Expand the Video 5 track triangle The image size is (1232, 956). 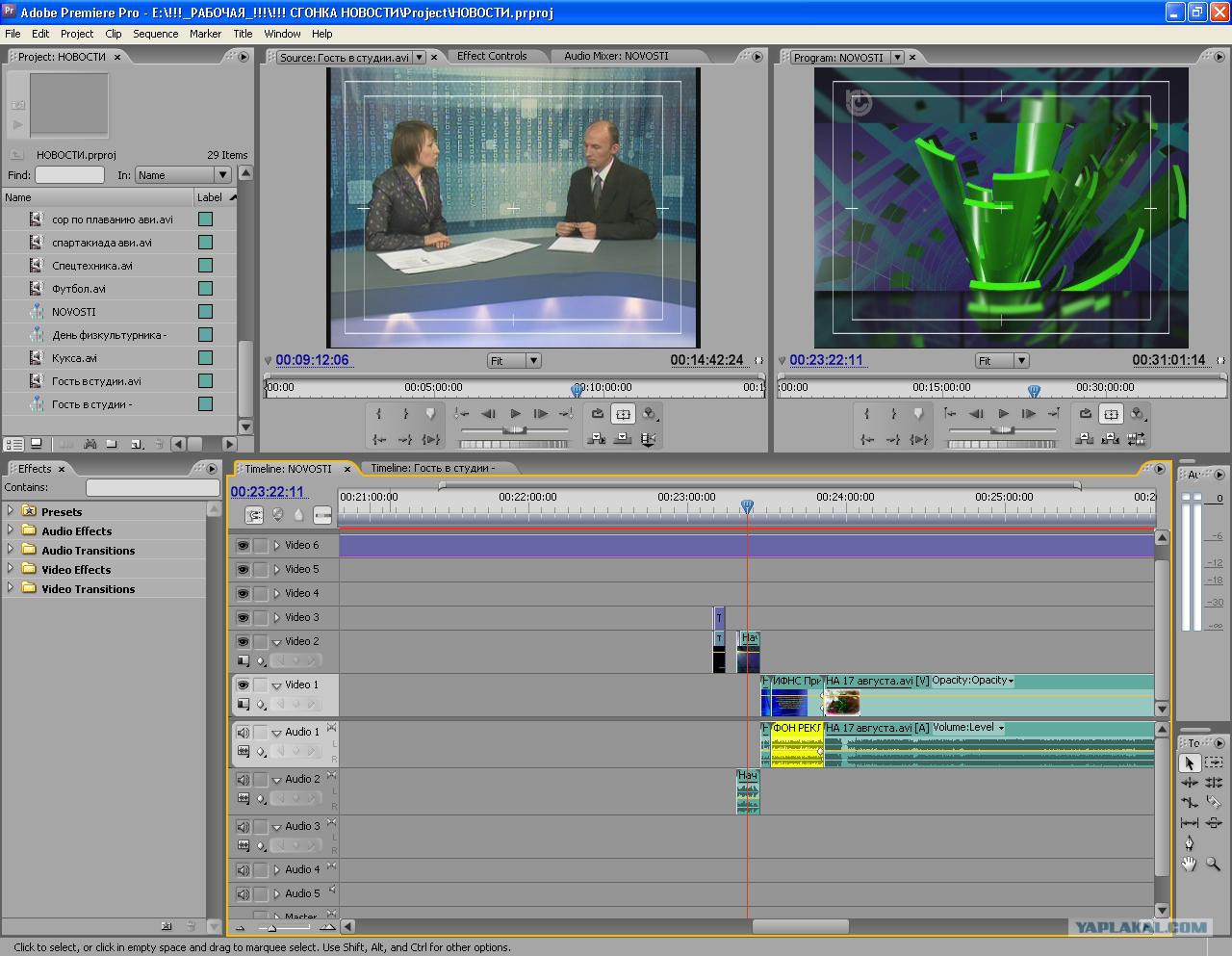click(x=276, y=570)
